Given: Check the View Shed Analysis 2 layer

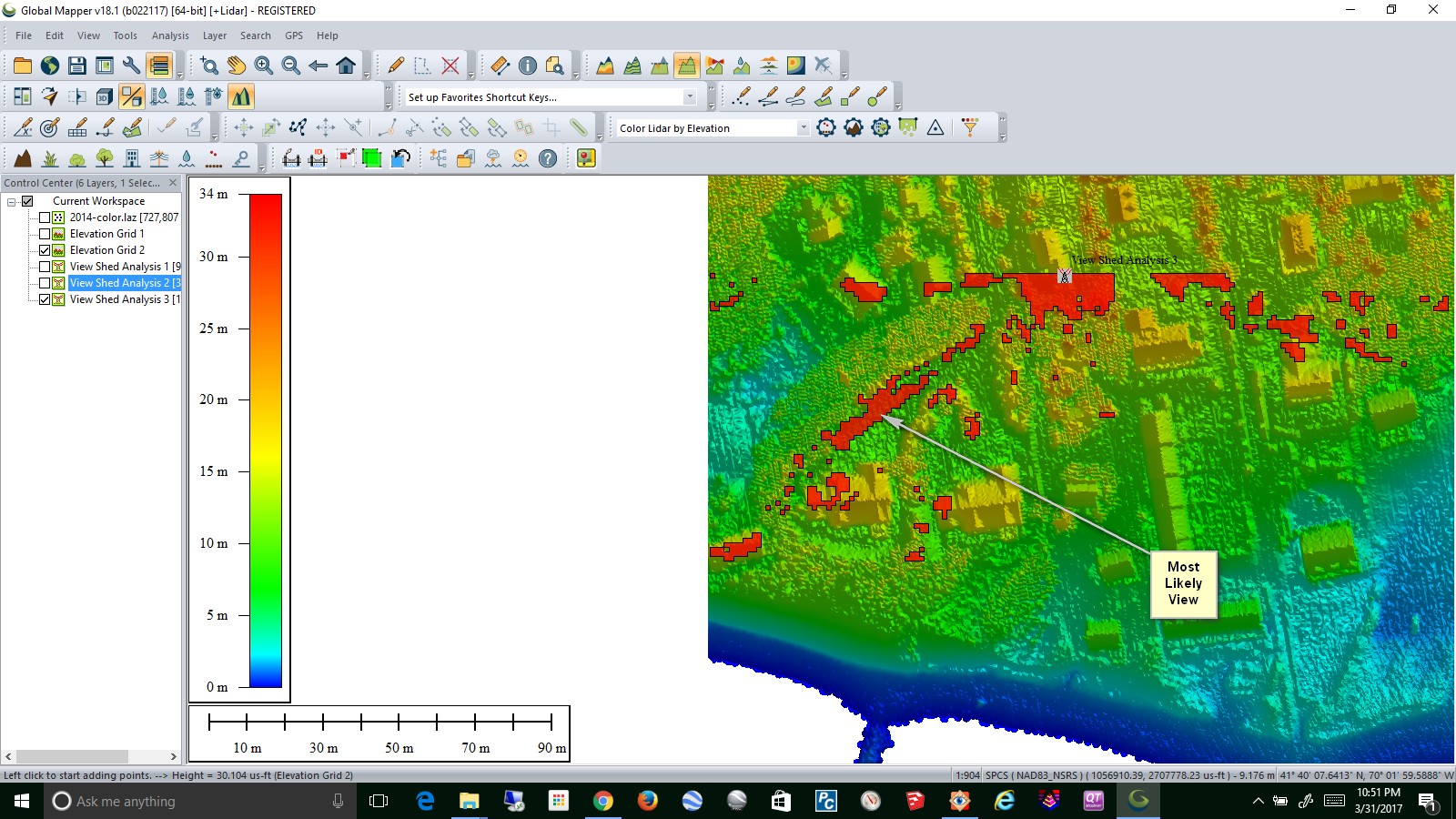Looking at the screenshot, I should click(44, 283).
